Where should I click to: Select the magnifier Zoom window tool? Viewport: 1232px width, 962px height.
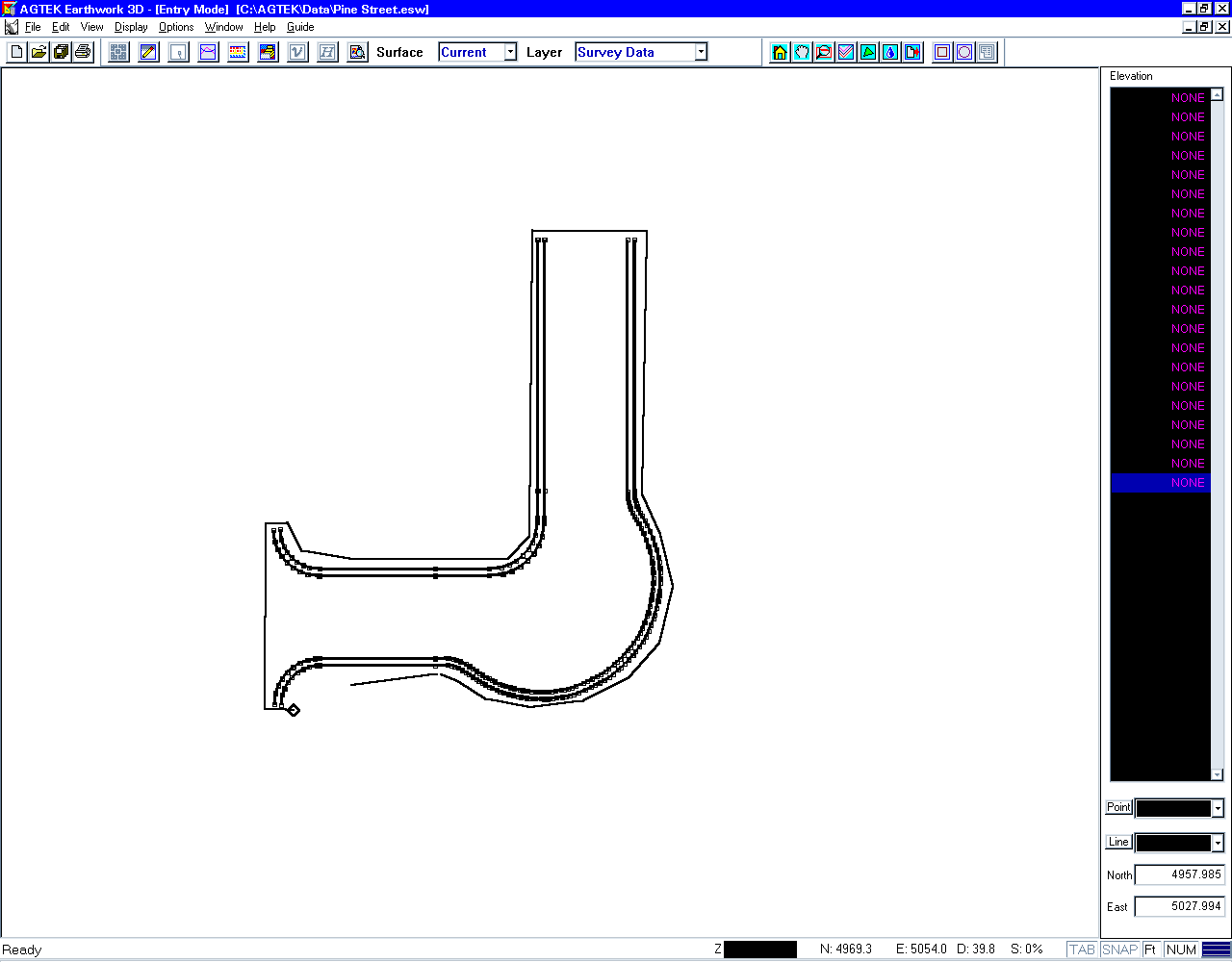tap(824, 52)
